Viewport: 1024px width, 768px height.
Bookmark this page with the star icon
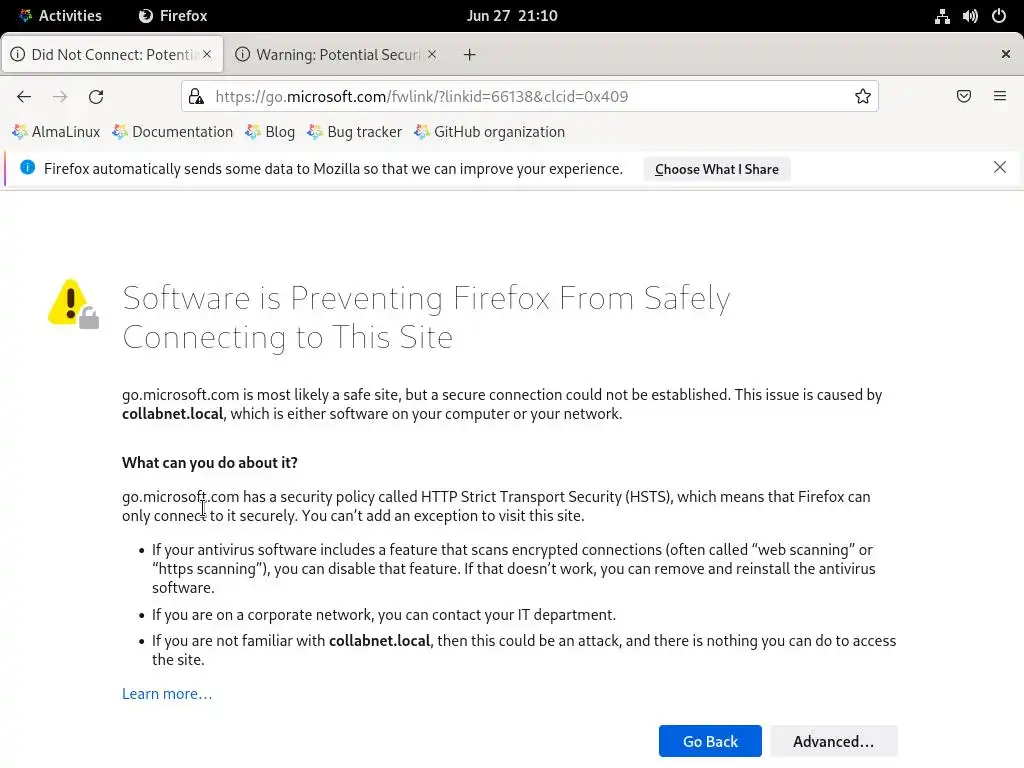point(863,96)
